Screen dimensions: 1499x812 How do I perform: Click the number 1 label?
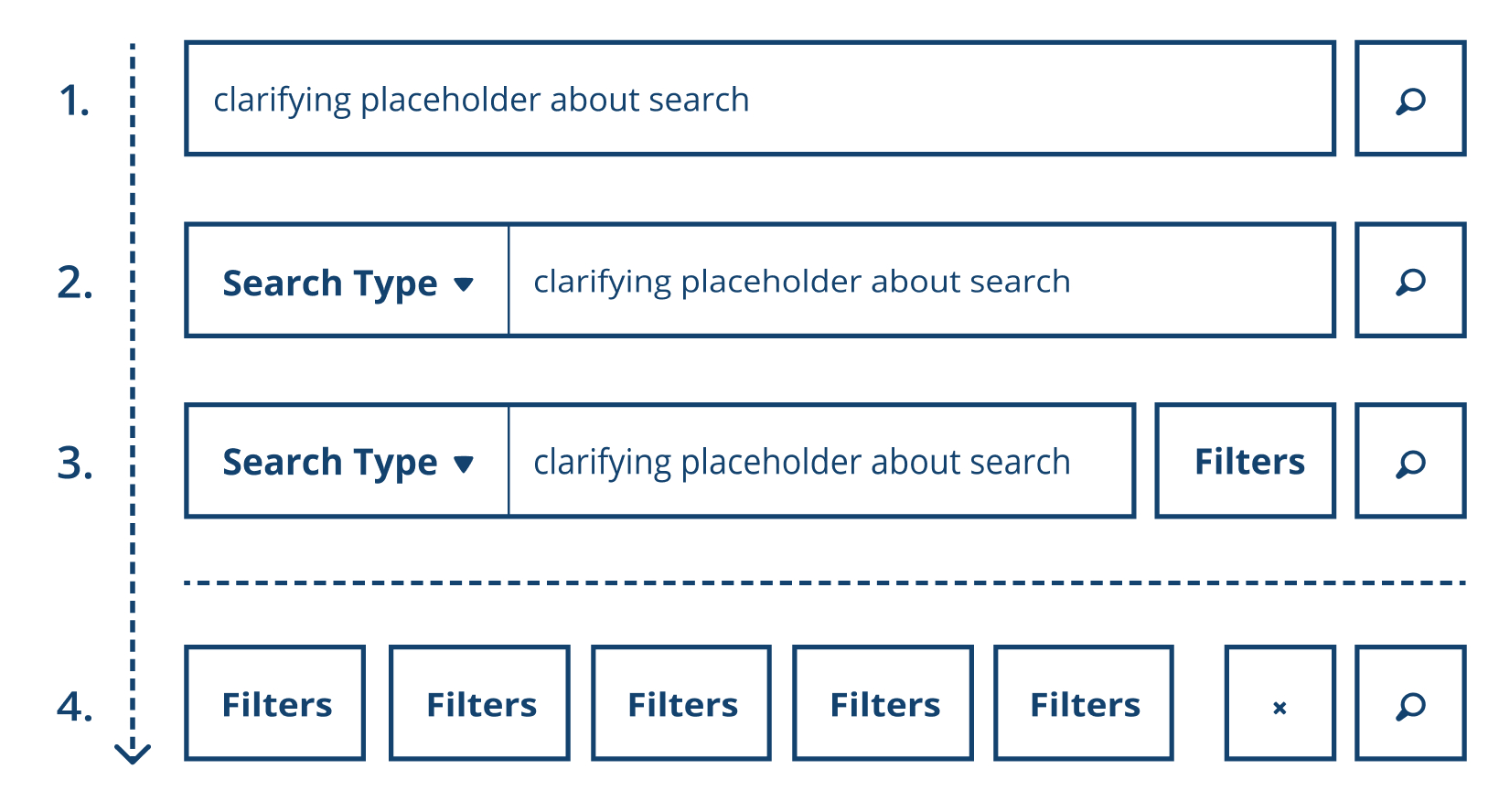click(74, 101)
